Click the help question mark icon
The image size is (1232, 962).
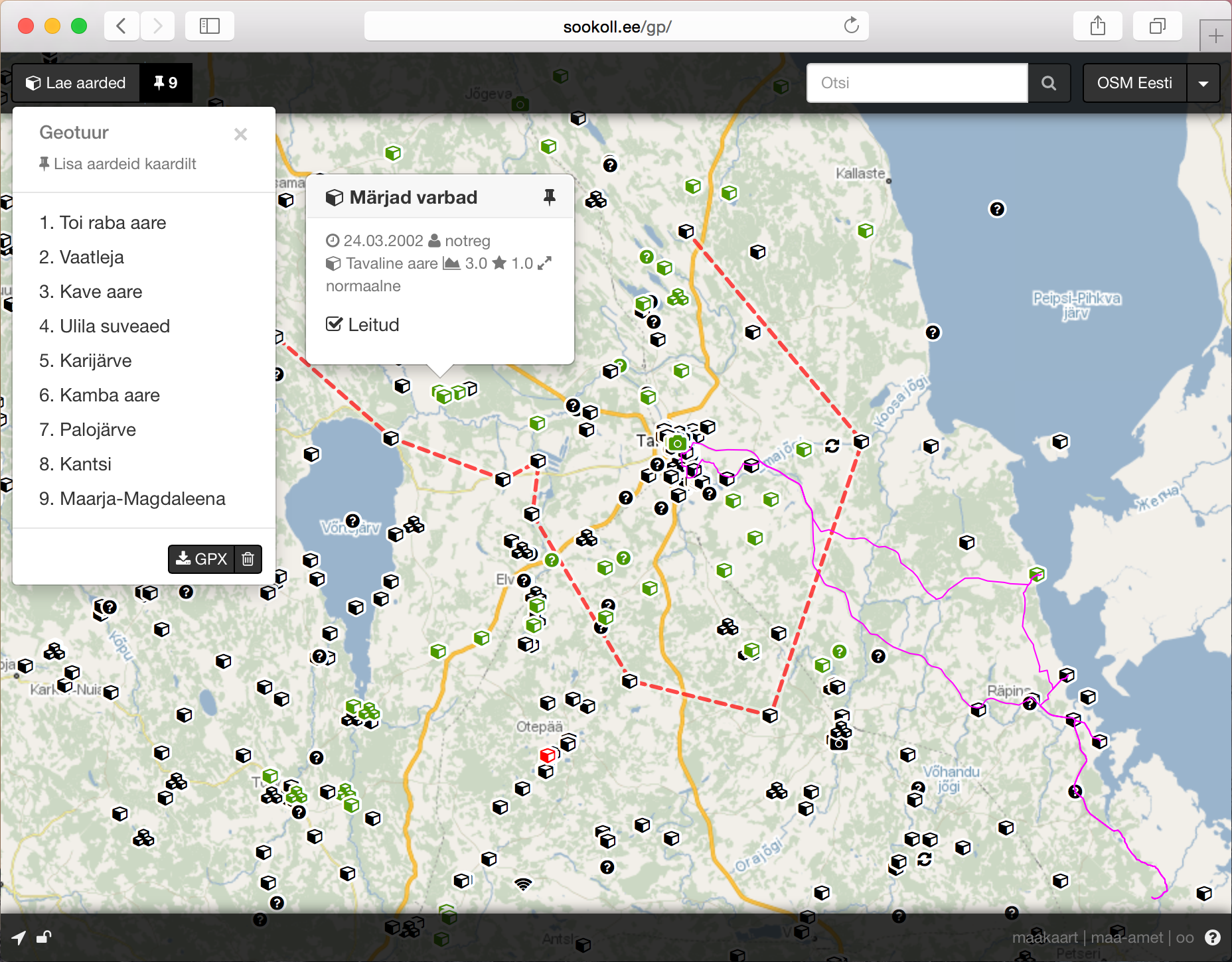click(1213, 937)
